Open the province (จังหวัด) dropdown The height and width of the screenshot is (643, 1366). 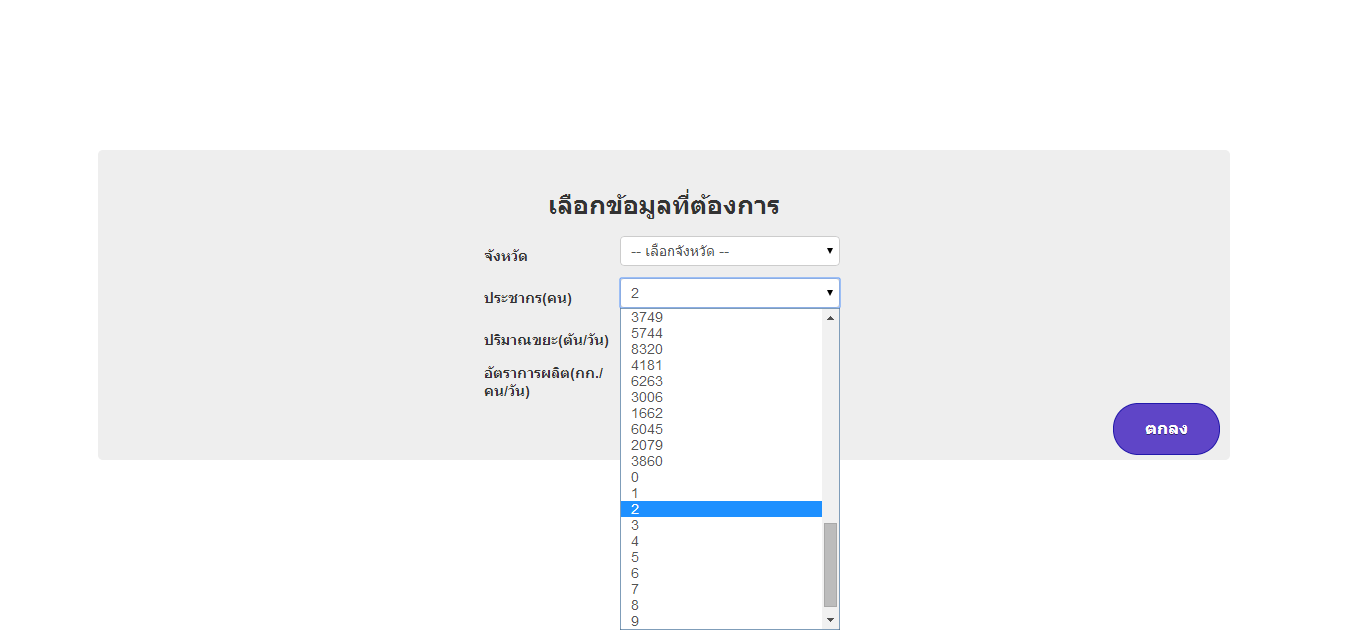[730, 251]
